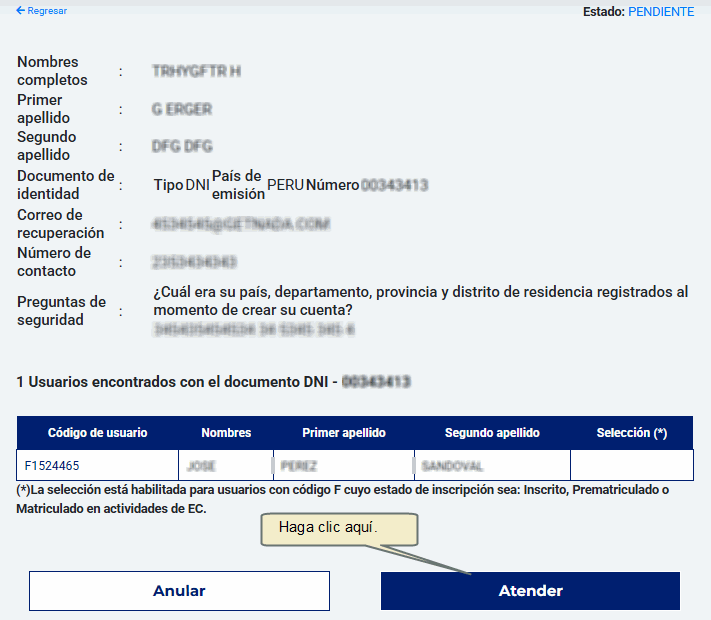The width and height of the screenshot is (711, 620).
Task: Click the DNI number in identity document row
Action: point(395,185)
